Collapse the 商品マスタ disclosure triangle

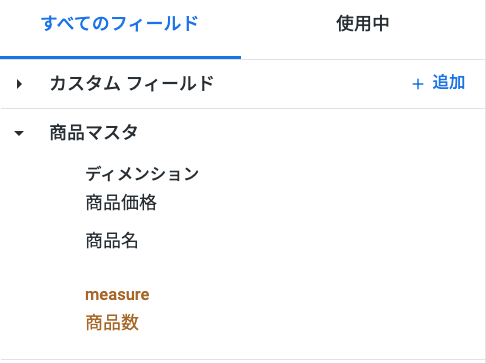(x=19, y=133)
